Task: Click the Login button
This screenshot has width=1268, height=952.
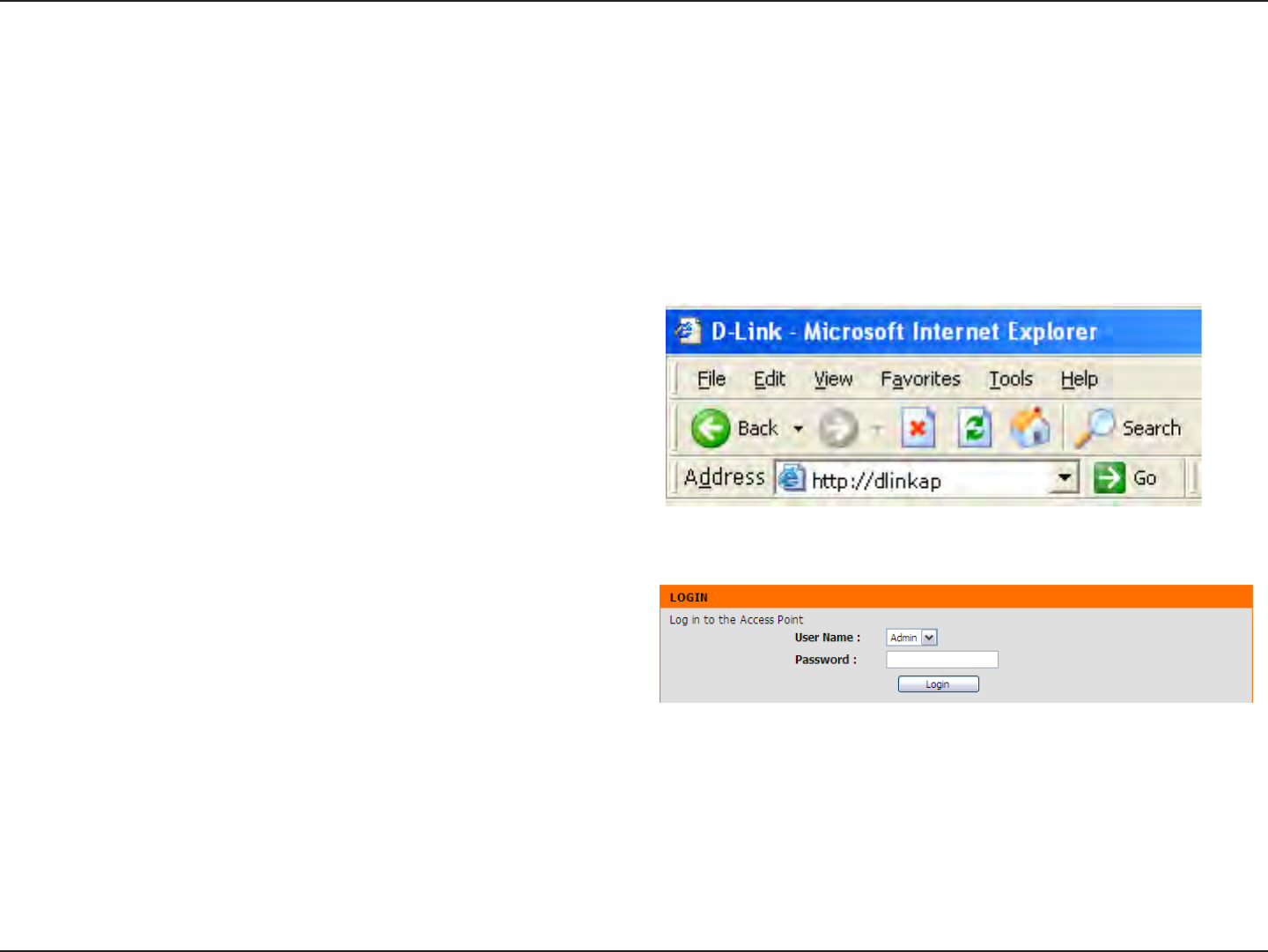Action: [938, 684]
